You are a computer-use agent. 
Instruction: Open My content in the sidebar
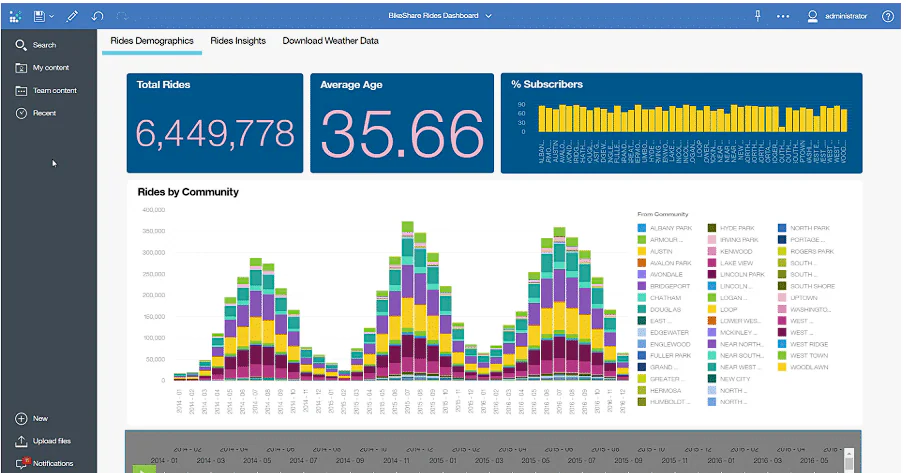click(42, 68)
